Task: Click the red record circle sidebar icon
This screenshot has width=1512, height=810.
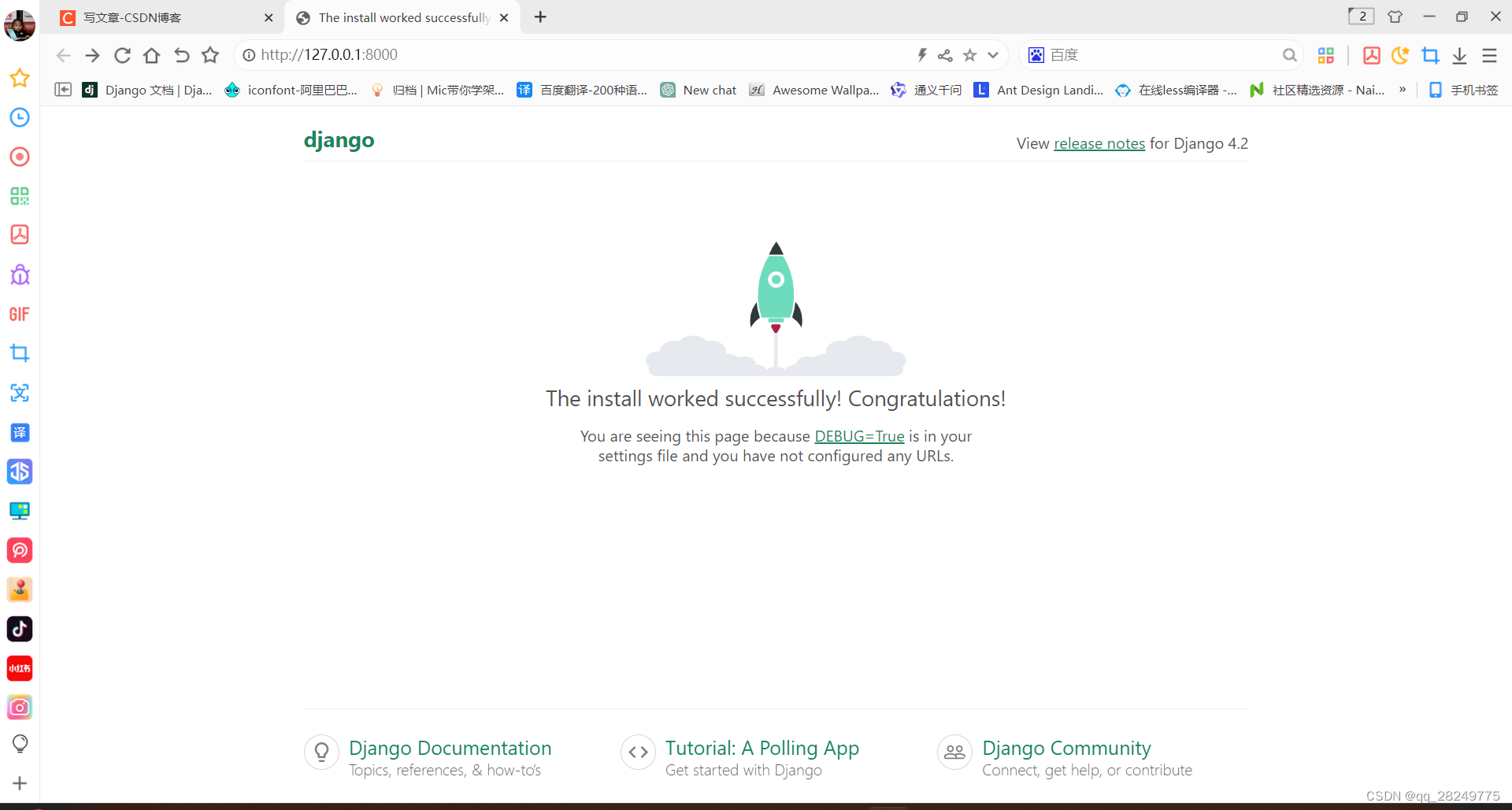Action: [20, 157]
